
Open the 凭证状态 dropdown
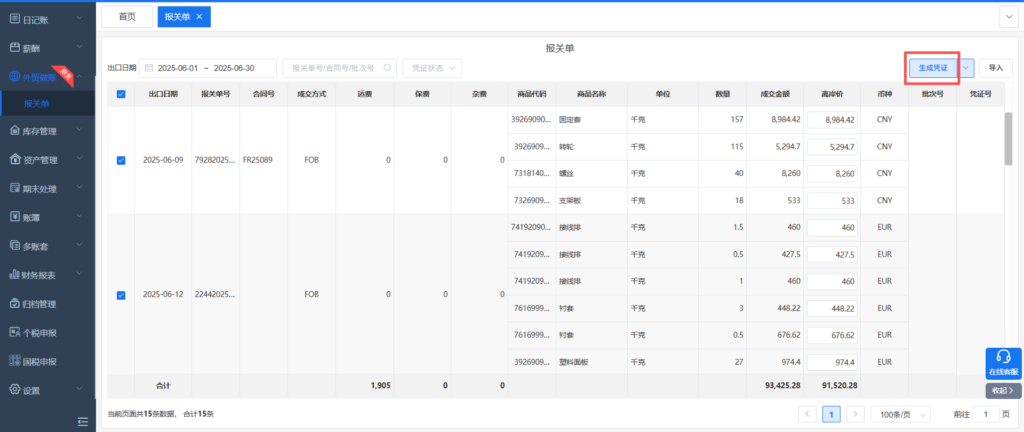[433, 68]
